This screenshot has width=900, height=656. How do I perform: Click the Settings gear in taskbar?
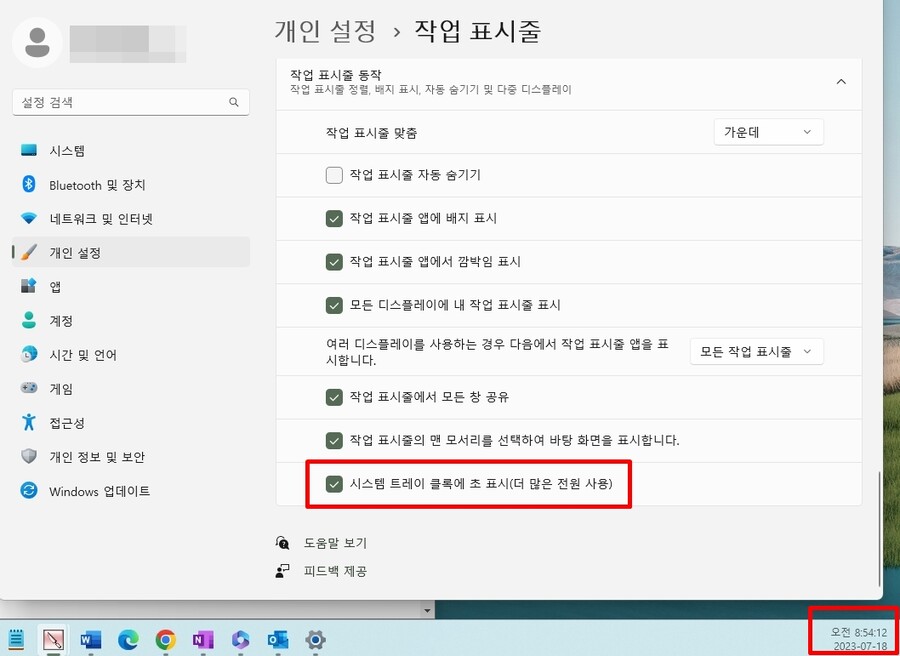coord(316,639)
